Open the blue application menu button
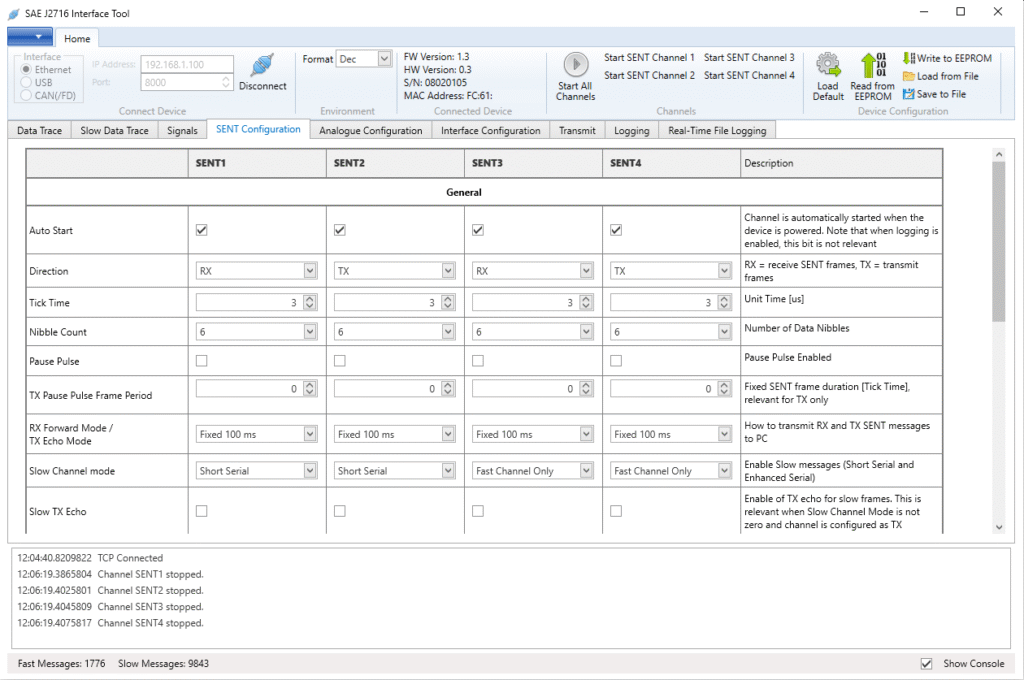 (x=29, y=38)
